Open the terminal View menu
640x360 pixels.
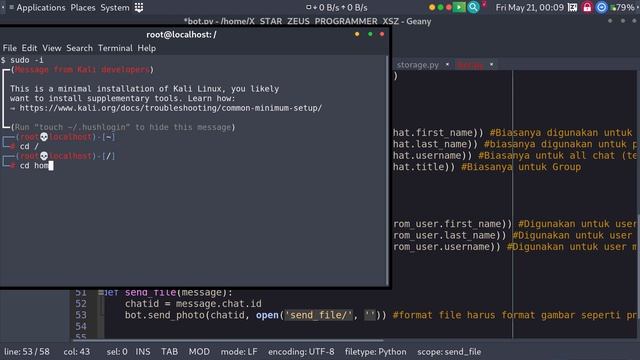[52, 48]
